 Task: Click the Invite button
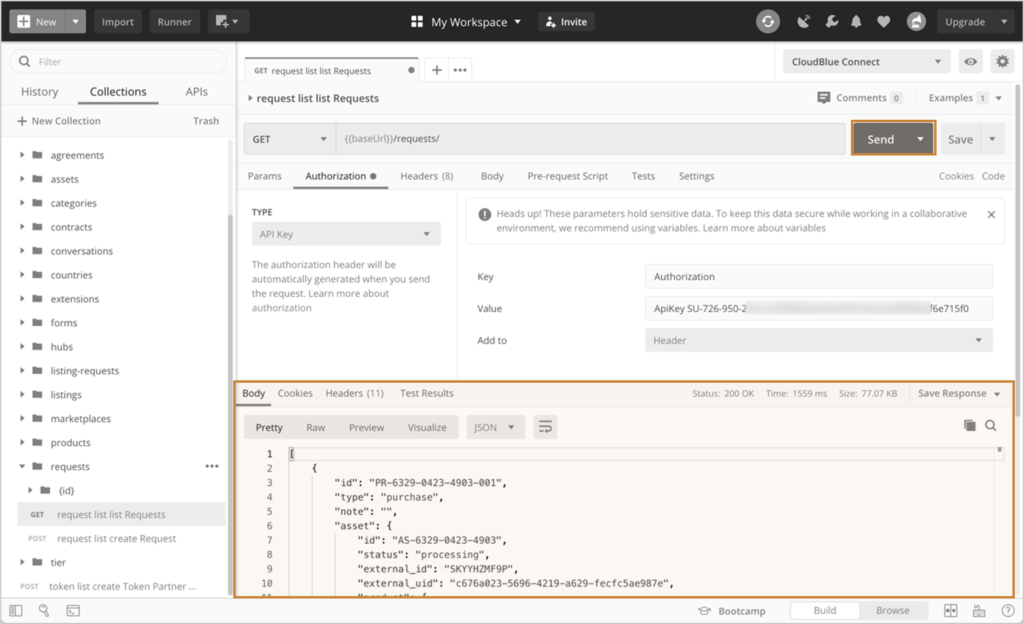click(x=566, y=22)
